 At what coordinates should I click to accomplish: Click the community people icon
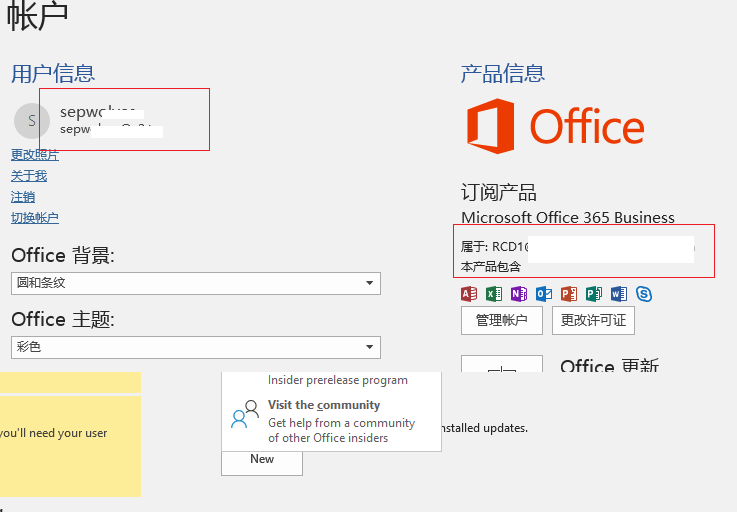[245, 414]
